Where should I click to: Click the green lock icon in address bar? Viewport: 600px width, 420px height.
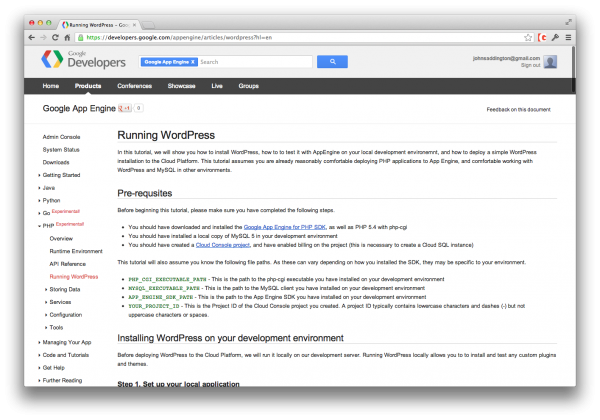click(x=80, y=37)
